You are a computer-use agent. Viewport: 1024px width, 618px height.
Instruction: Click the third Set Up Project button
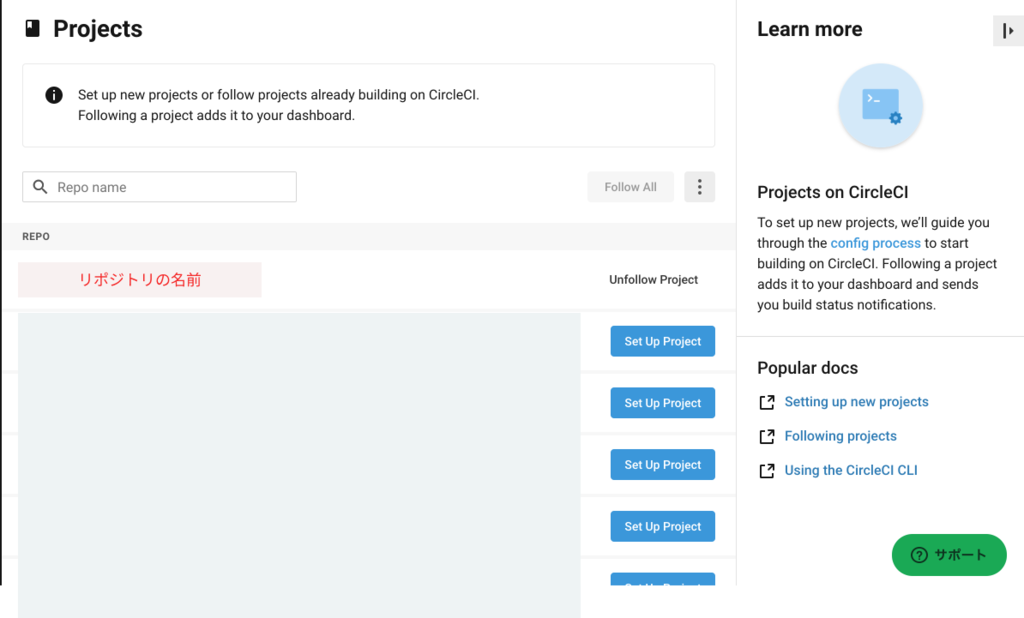click(662, 465)
